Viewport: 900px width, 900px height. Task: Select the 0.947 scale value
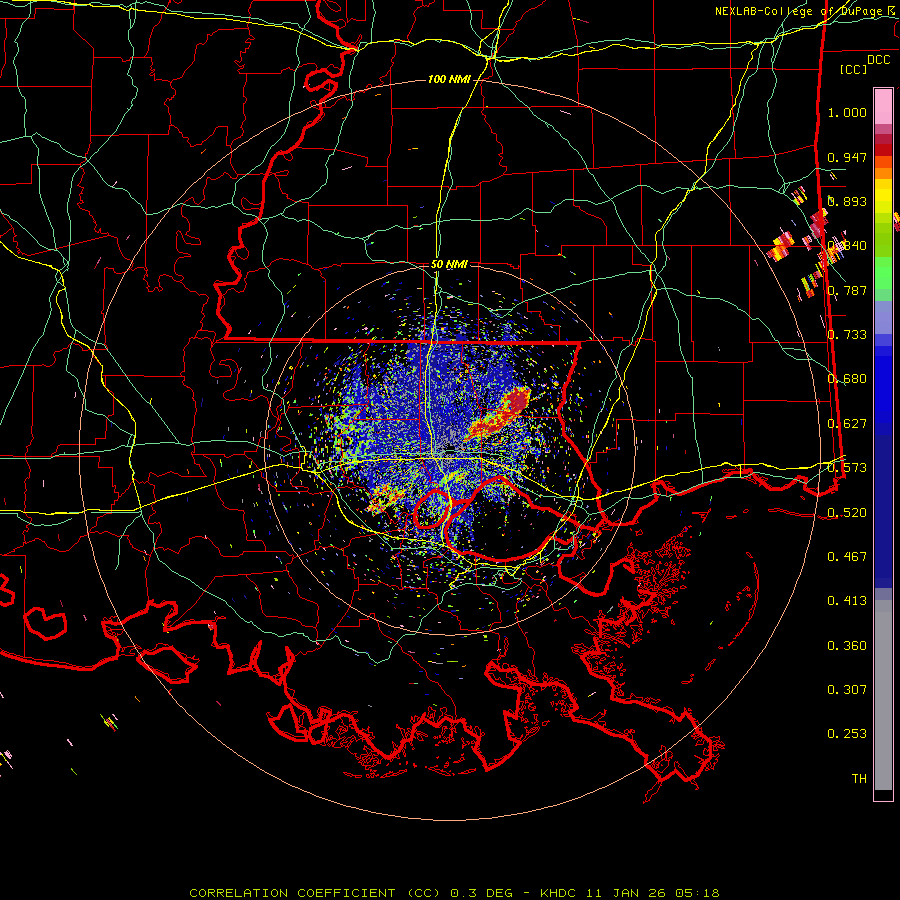click(x=847, y=157)
